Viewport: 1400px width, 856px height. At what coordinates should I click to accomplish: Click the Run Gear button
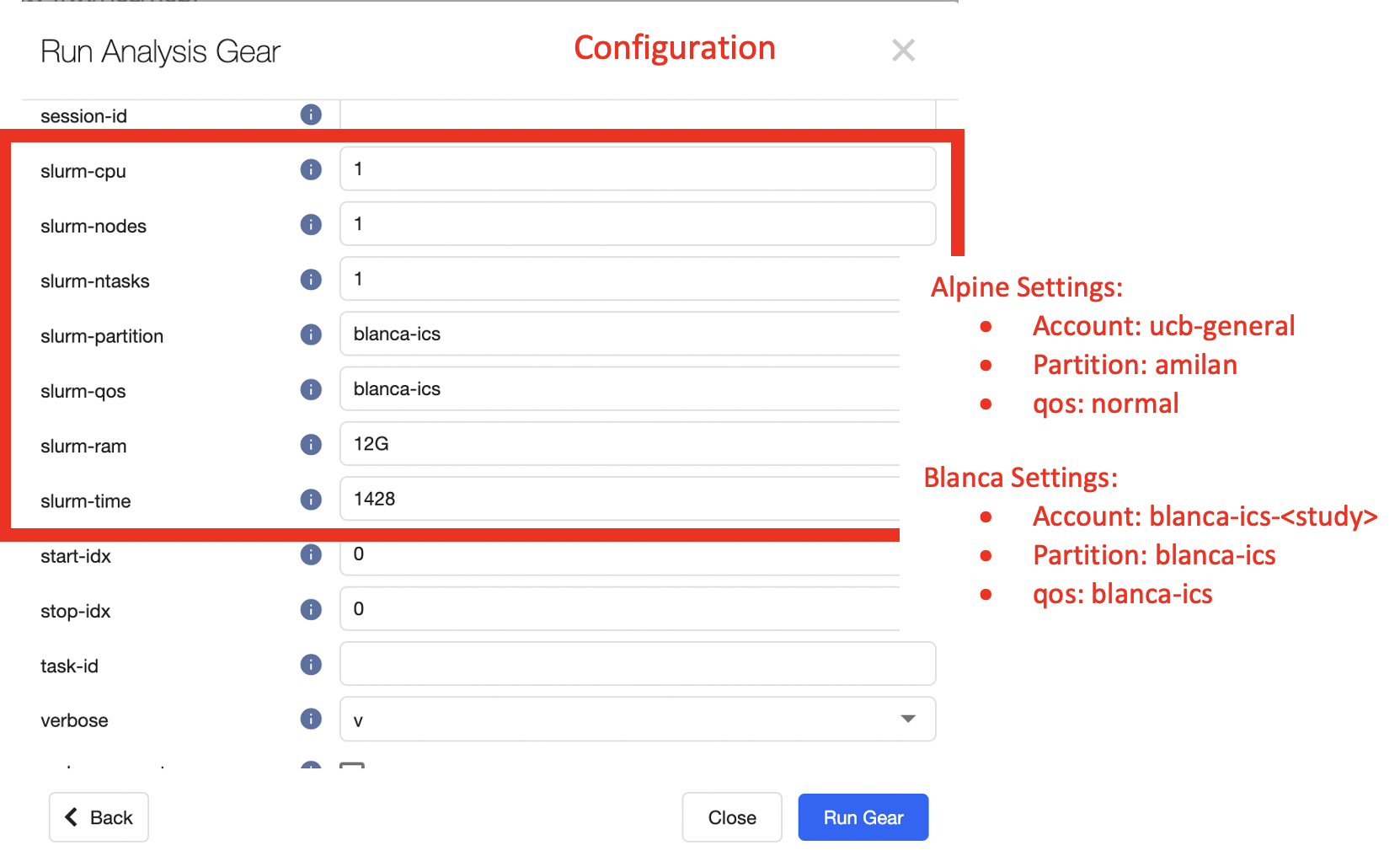coord(863,817)
